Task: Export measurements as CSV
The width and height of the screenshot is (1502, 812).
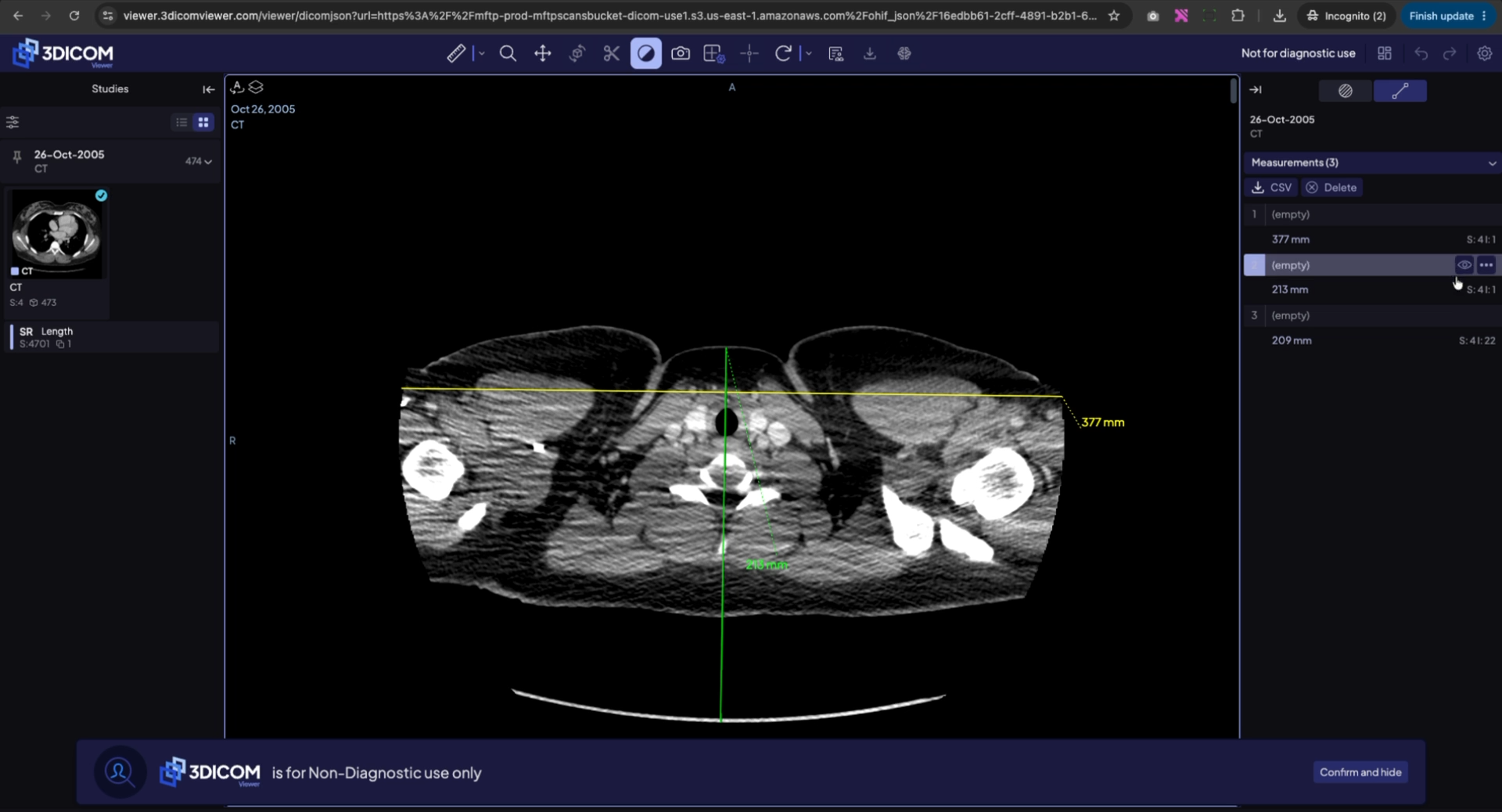Action: 1271,188
